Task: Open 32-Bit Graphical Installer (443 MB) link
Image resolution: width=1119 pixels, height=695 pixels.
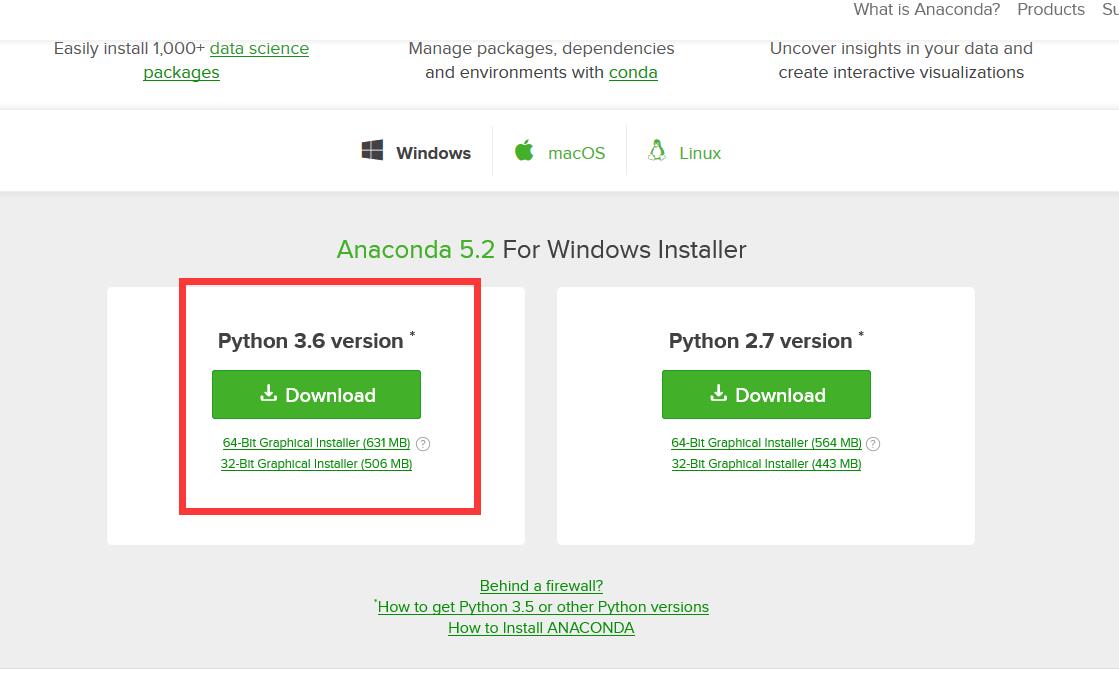Action: click(x=766, y=464)
